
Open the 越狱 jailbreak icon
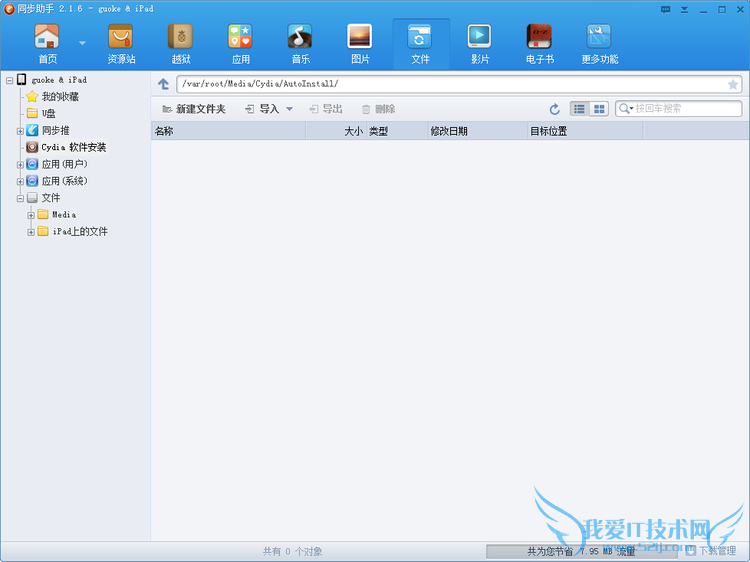point(181,44)
